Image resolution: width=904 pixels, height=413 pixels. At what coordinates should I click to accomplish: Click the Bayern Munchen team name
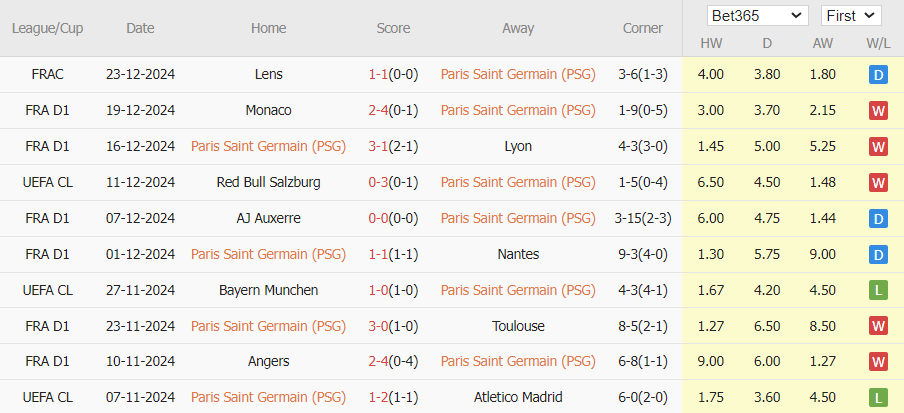point(268,291)
